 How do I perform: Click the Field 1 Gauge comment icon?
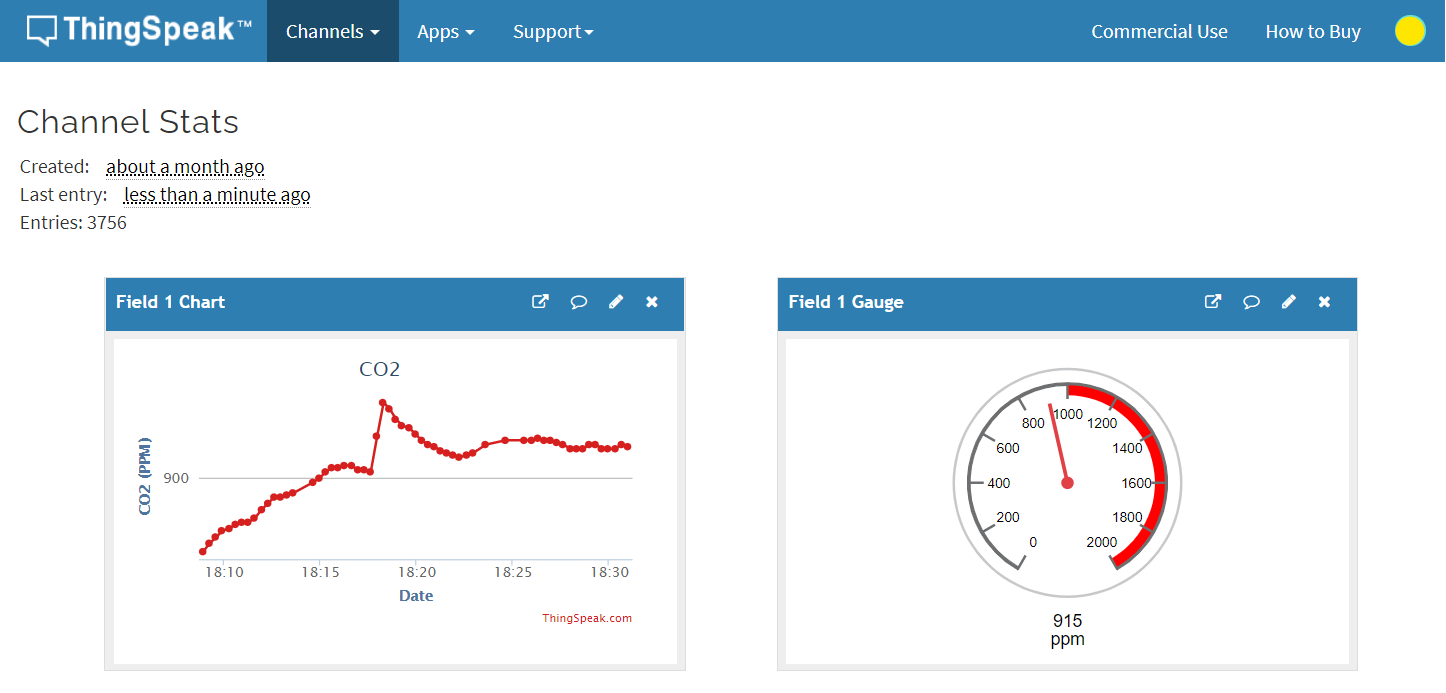point(1251,302)
